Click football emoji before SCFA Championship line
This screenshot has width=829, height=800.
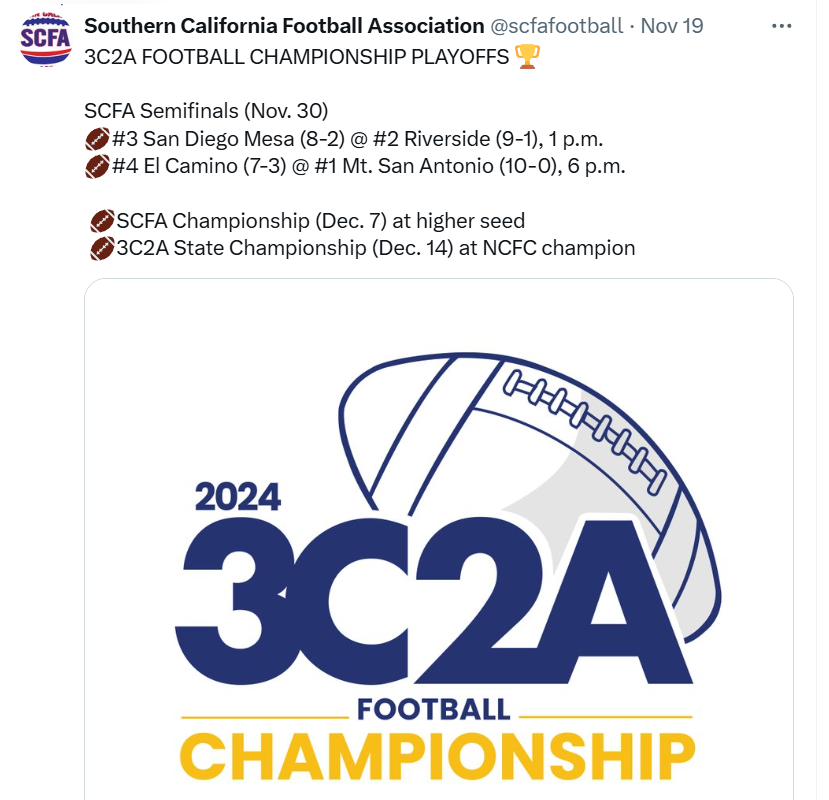pos(102,221)
